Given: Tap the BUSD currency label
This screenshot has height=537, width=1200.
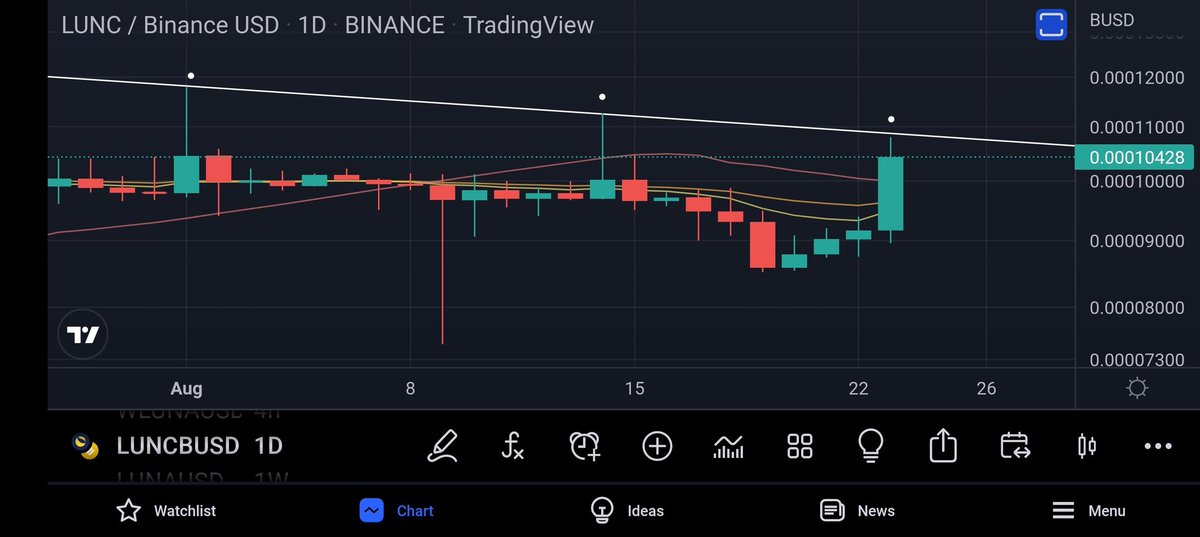Looking at the screenshot, I should click(x=1112, y=20).
